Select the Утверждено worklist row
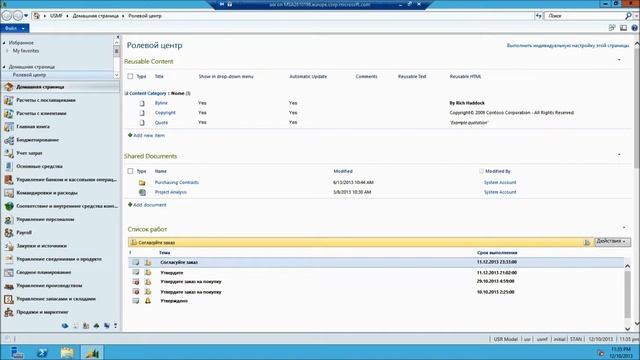The height and width of the screenshot is (360, 640). pyautogui.click(x=376, y=301)
